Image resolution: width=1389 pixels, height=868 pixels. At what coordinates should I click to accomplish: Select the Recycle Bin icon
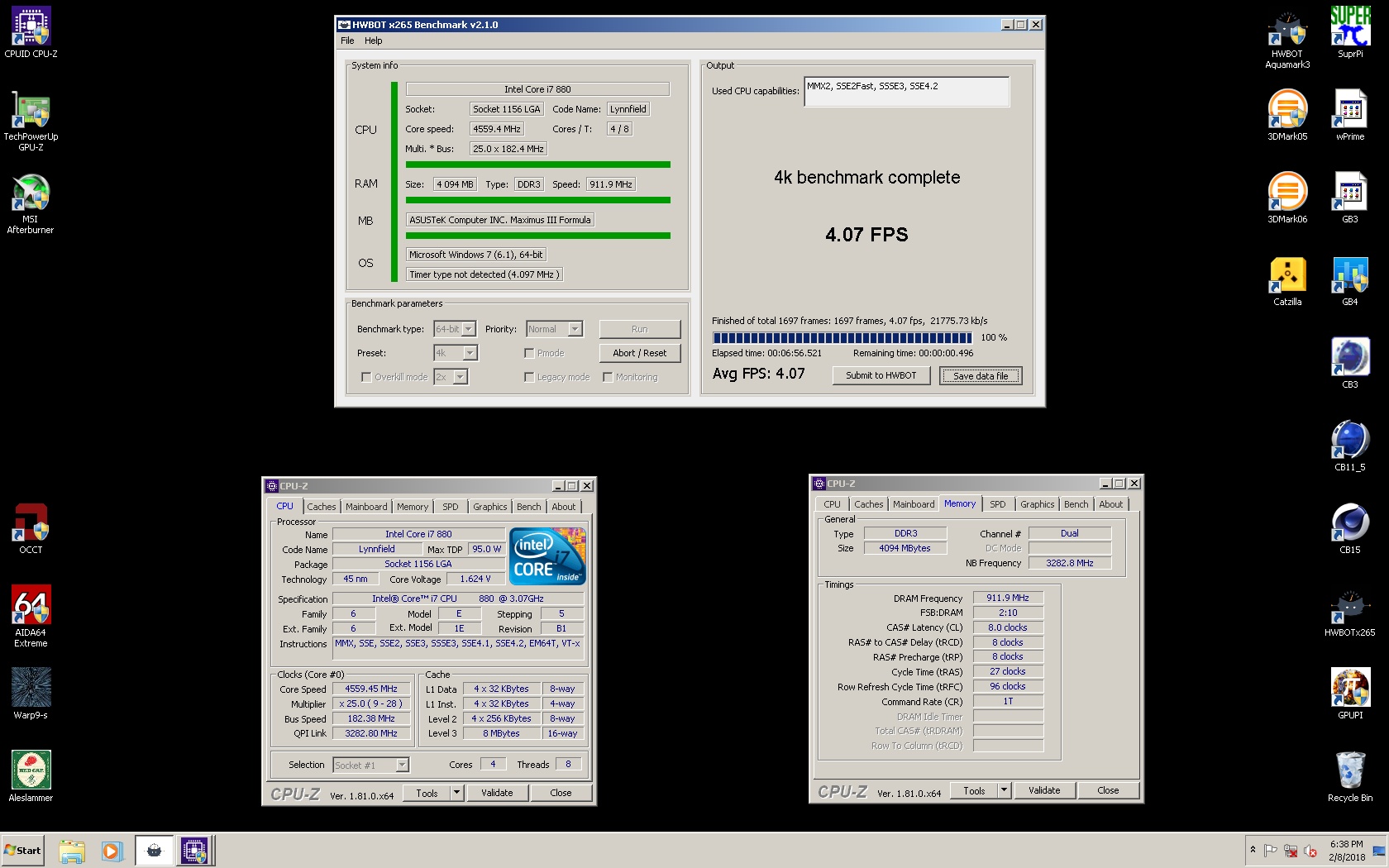click(1350, 776)
